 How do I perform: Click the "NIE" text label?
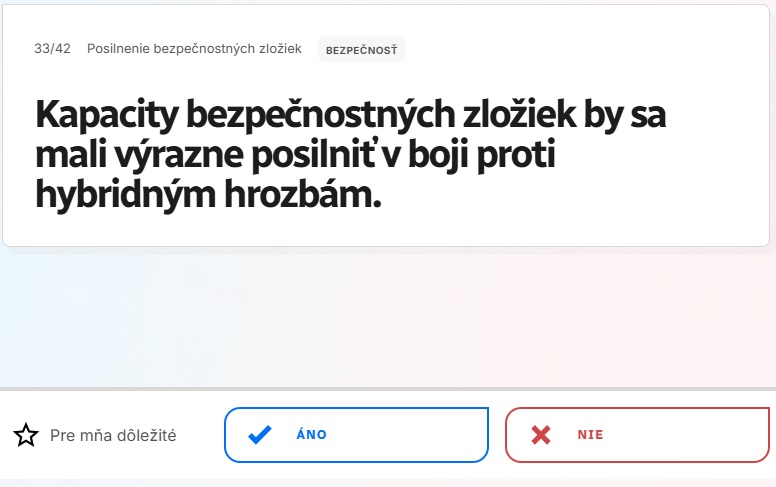[x=590, y=435]
